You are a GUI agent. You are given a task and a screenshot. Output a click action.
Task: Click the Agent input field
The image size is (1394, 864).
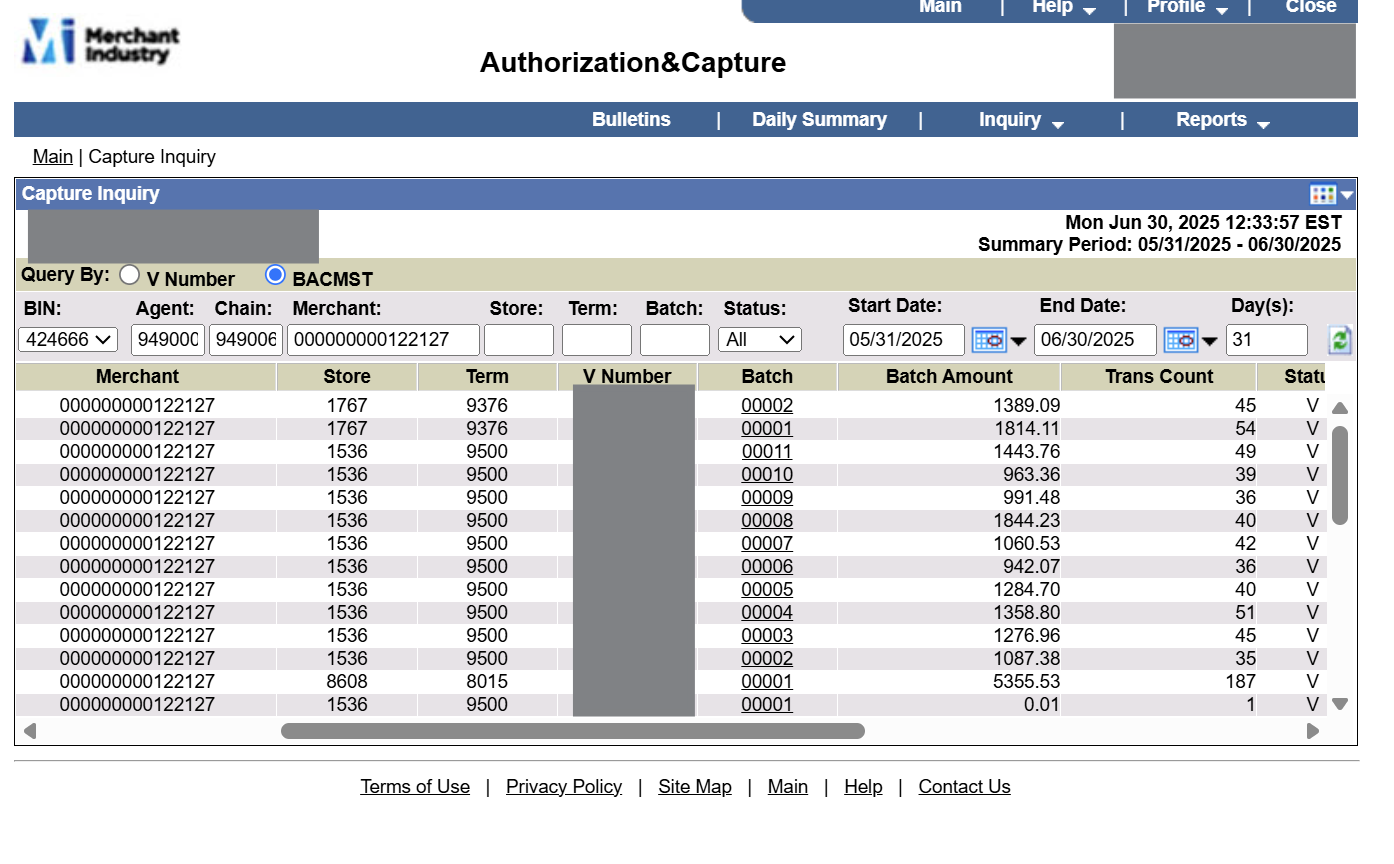pyautogui.click(x=168, y=340)
